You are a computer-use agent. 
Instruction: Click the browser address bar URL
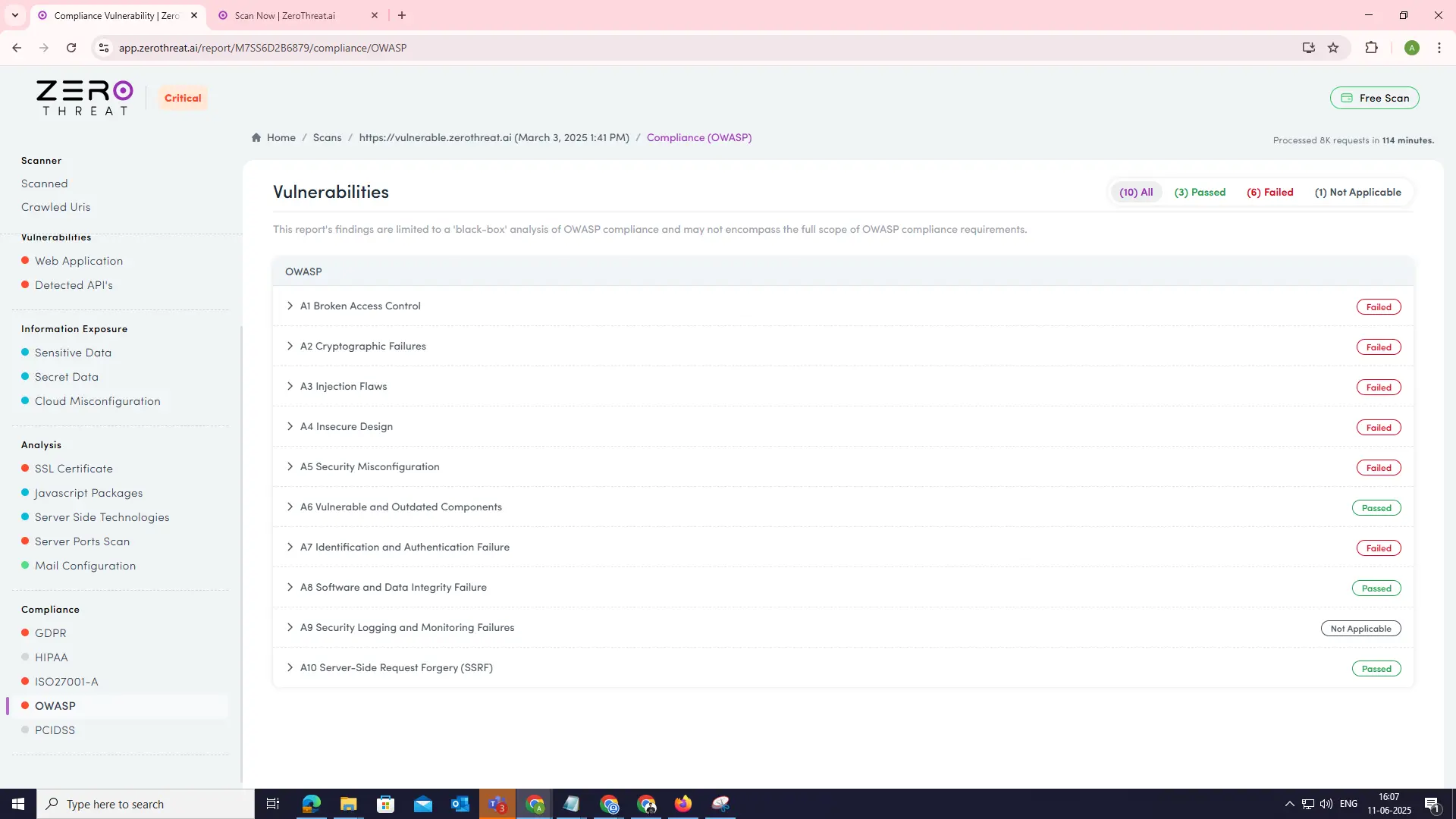click(262, 48)
